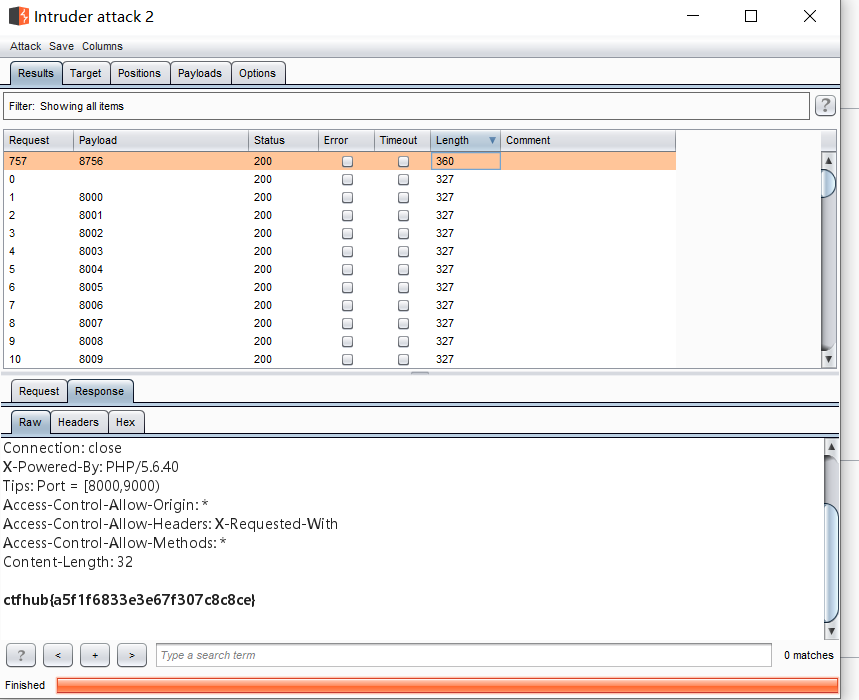
Task: Select the row with payload 8002
Action: click(x=340, y=233)
